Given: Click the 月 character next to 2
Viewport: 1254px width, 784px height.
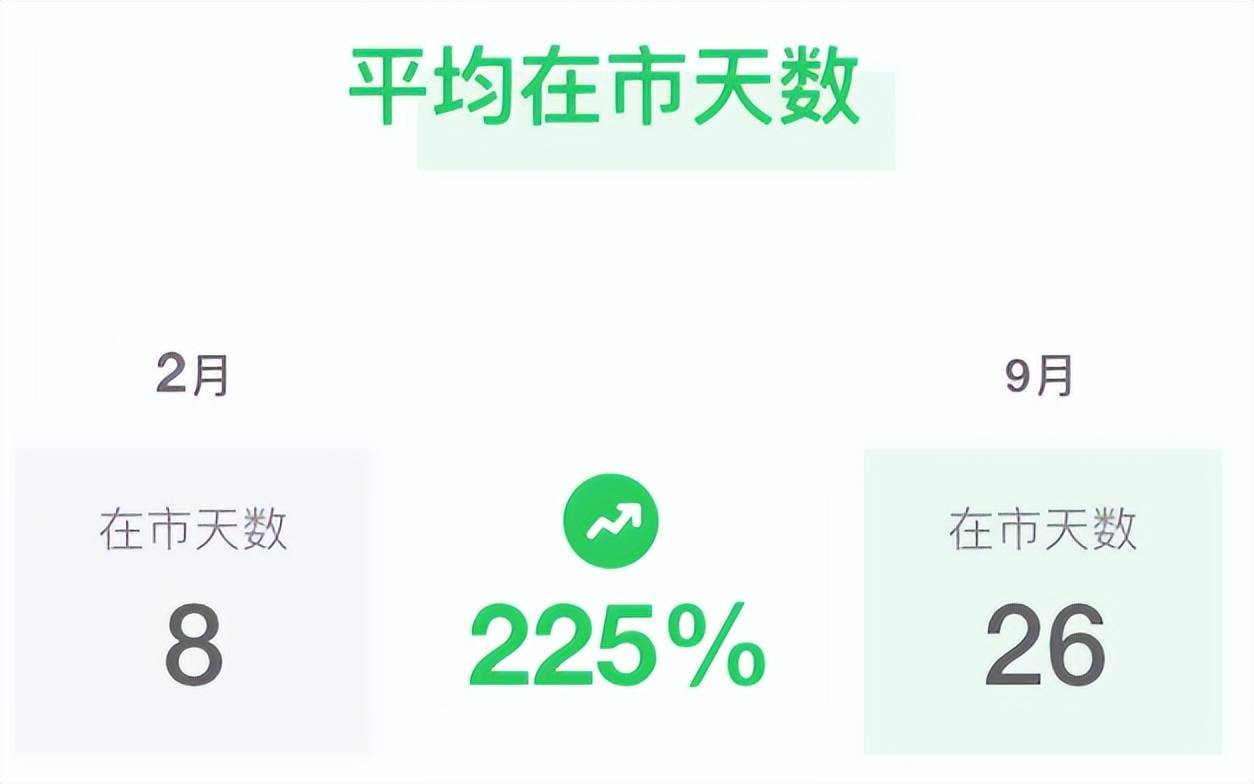Looking at the screenshot, I should (x=208, y=377).
